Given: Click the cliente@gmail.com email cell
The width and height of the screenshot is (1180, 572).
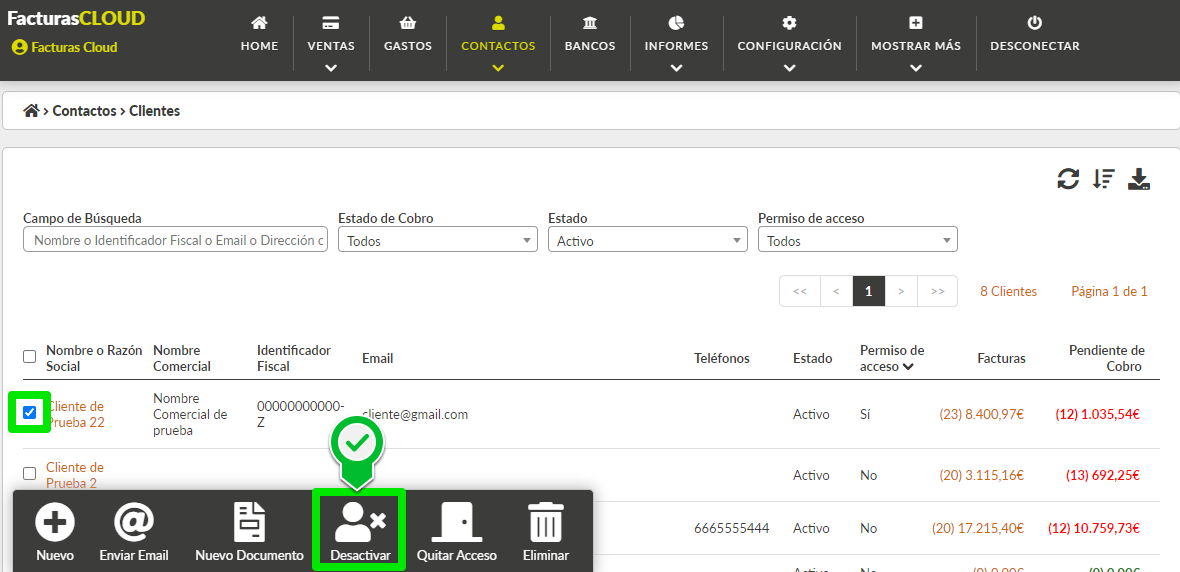Looking at the screenshot, I should pos(415,415).
